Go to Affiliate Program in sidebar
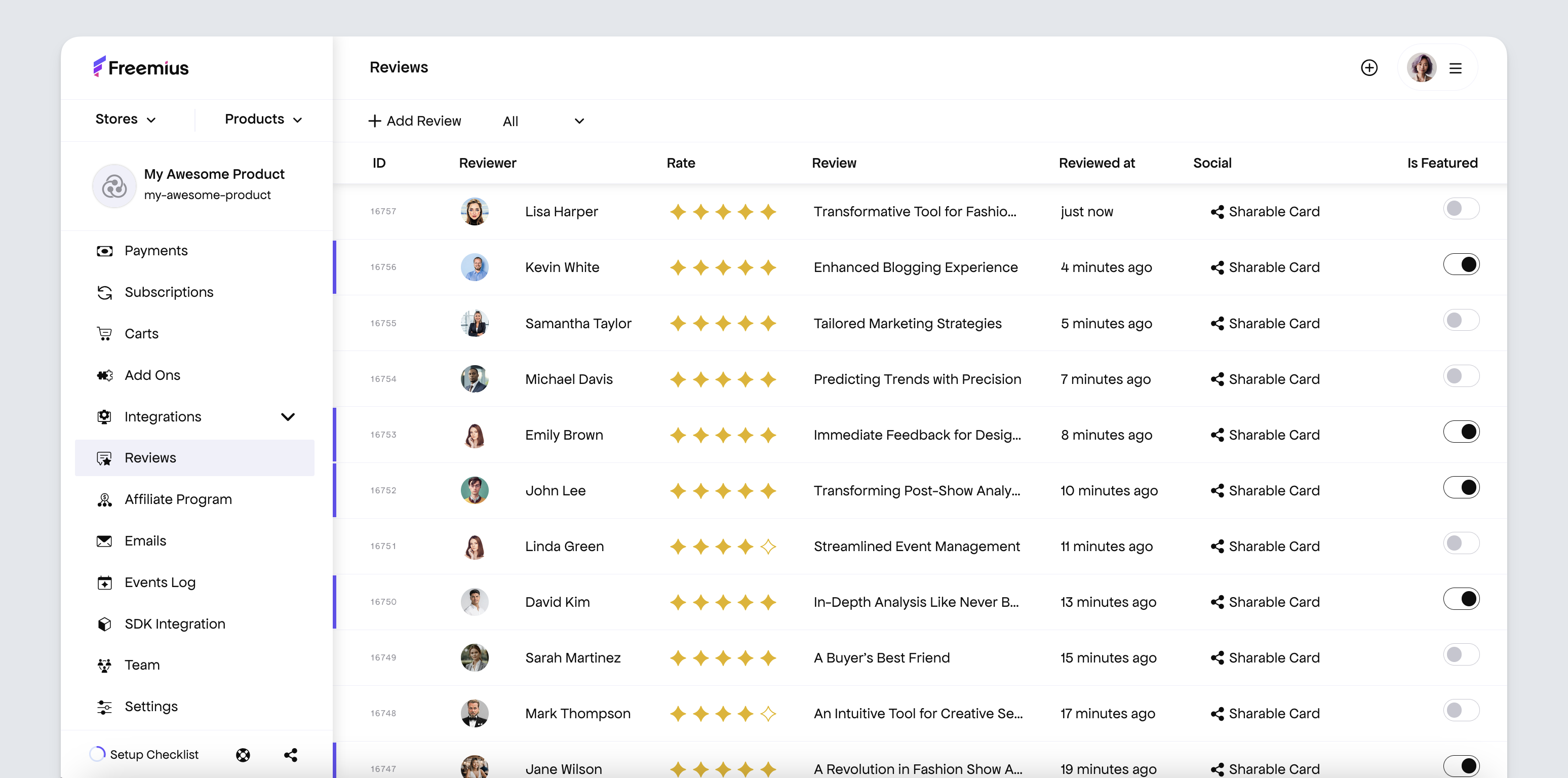The width and height of the screenshot is (1568, 778). click(x=178, y=499)
